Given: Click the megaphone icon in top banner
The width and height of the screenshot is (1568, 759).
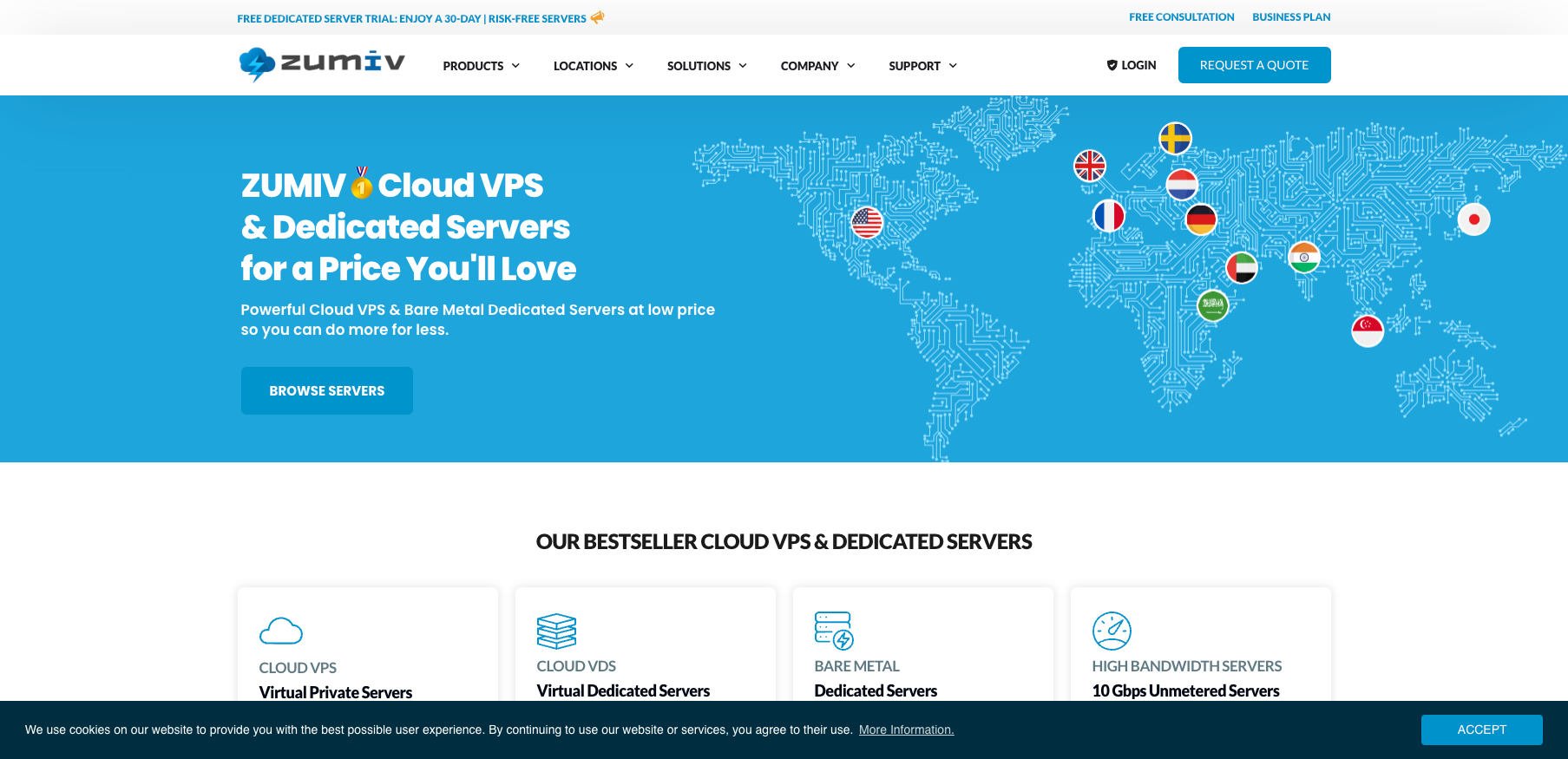Looking at the screenshot, I should click(x=597, y=17).
